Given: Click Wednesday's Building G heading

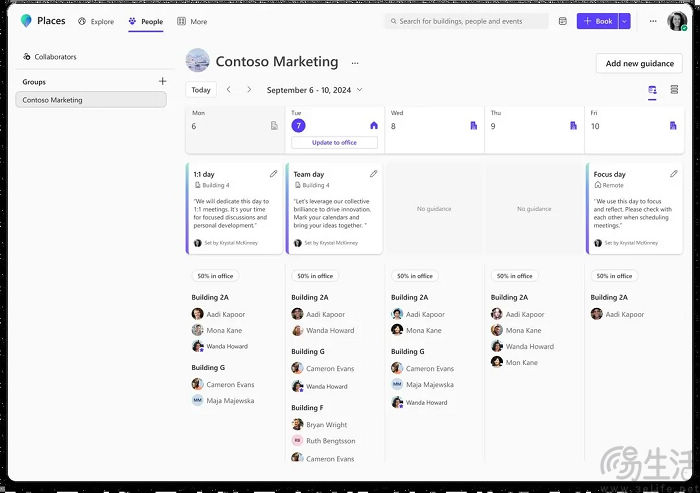Looking at the screenshot, I should click(x=408, y=351).
